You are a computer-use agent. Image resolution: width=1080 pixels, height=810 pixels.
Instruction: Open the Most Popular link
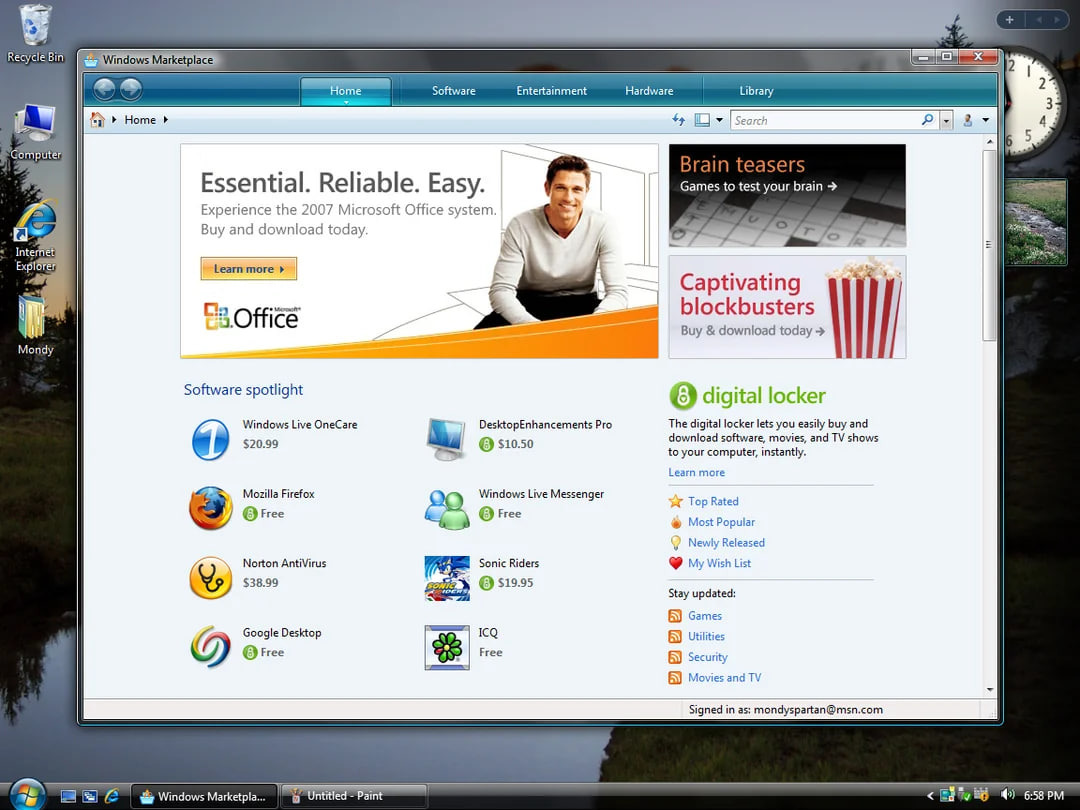pos(721,522)
